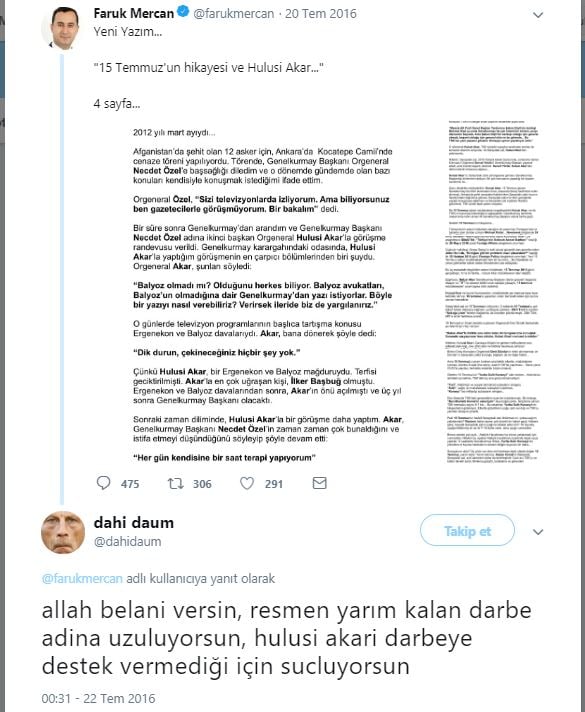The image size is (585, 712).
Task: Open the @farukmercan mention link in reply
Action: click(x=82, y=578)
